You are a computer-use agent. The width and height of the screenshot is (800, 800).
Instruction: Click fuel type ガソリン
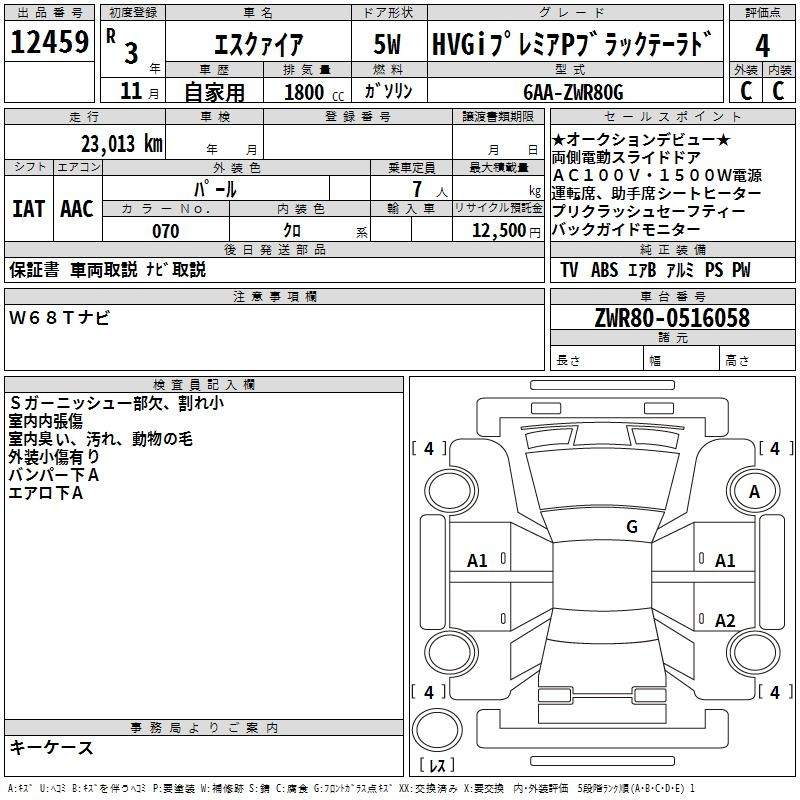[388, 91]
